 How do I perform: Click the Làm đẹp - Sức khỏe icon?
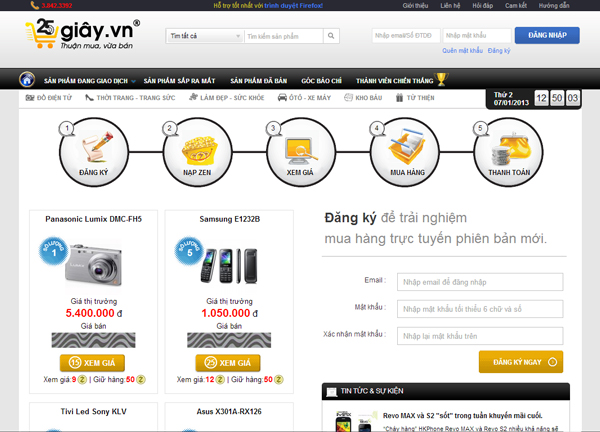(193, 97)
